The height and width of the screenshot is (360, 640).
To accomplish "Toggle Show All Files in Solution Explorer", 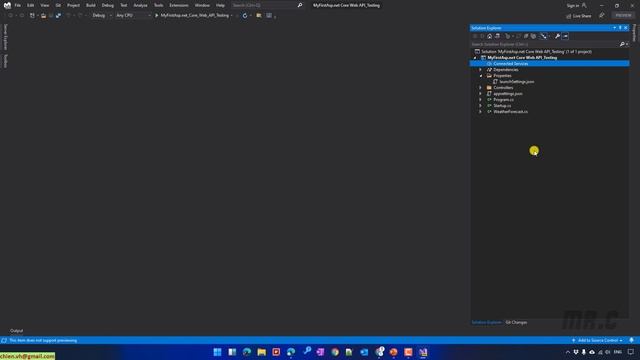I will [533, 36].
